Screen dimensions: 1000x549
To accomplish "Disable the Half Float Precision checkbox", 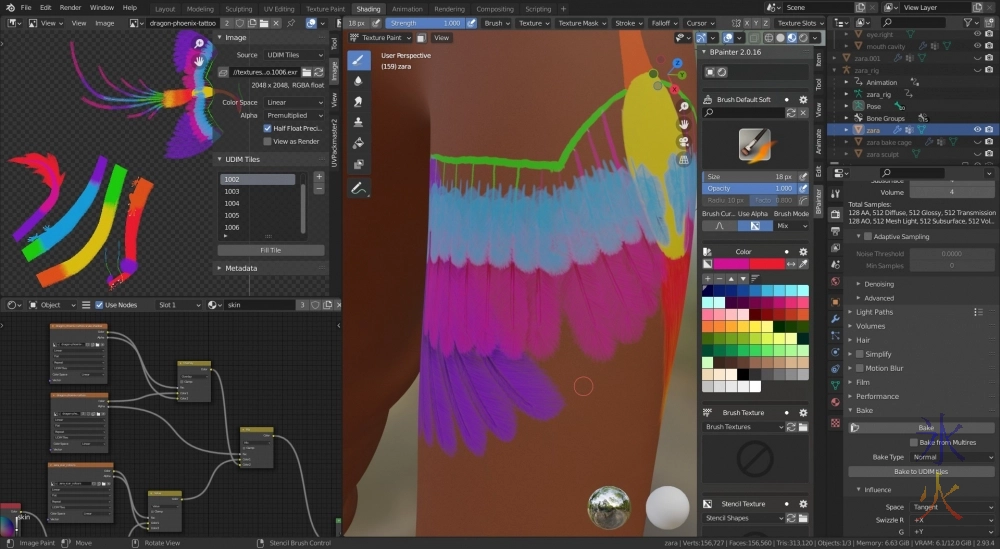I will coord(267,128).
